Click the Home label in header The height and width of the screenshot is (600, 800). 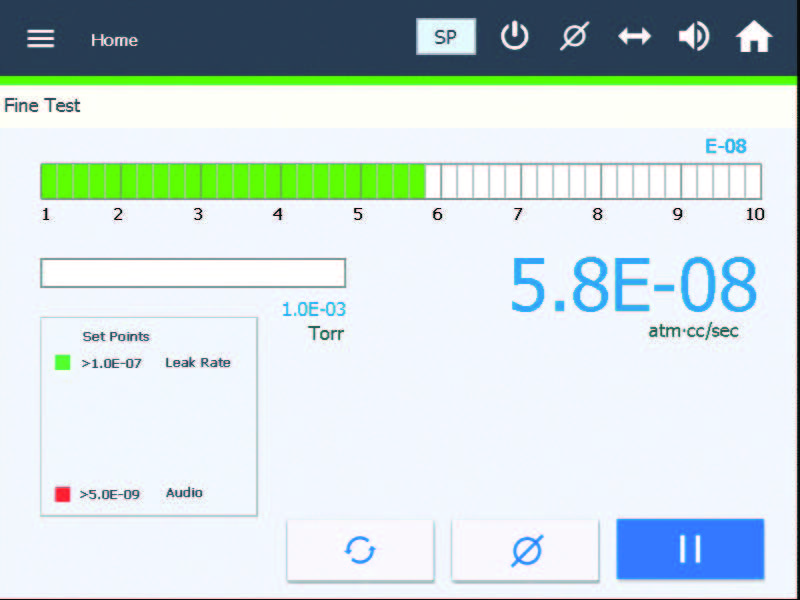[114, 40]
